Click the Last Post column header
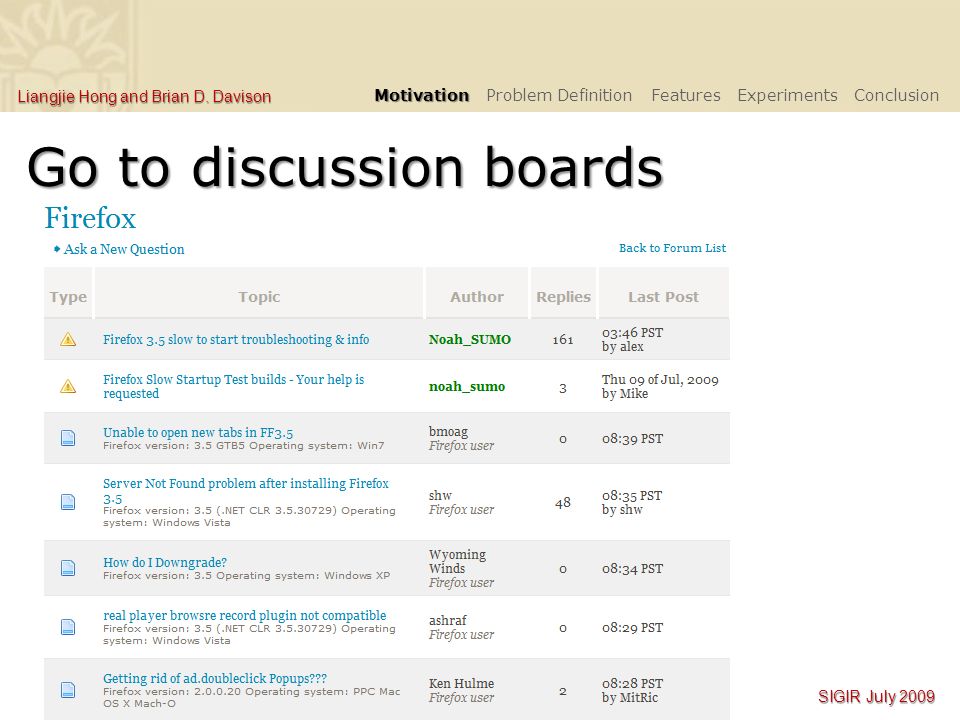960x720 pixels. [x=663, y=297]
